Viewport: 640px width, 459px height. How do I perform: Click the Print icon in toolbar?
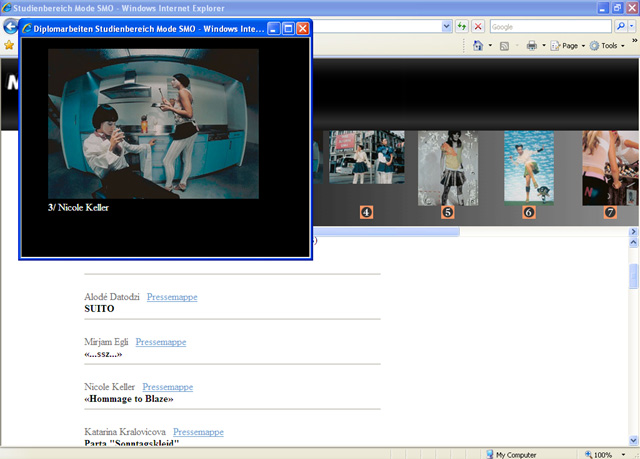coord(532,46)
